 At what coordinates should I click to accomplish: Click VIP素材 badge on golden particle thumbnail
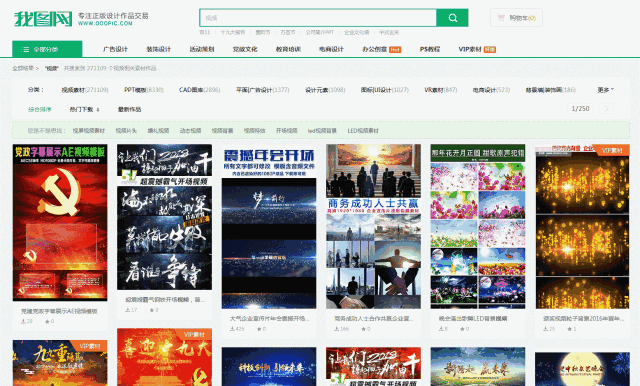[x=612, y=150]
